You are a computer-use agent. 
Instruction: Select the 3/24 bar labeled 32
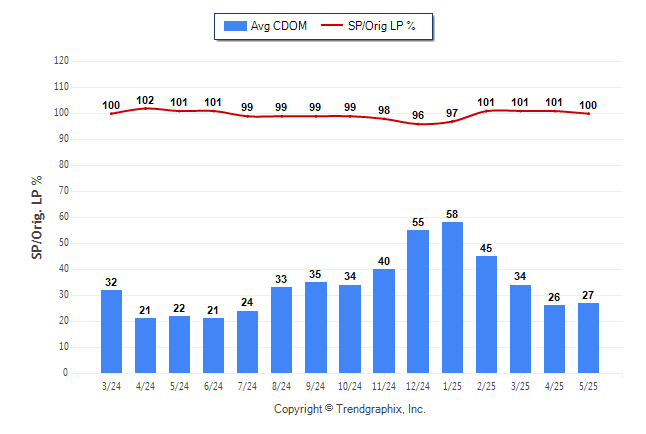(x=111, y=331)
